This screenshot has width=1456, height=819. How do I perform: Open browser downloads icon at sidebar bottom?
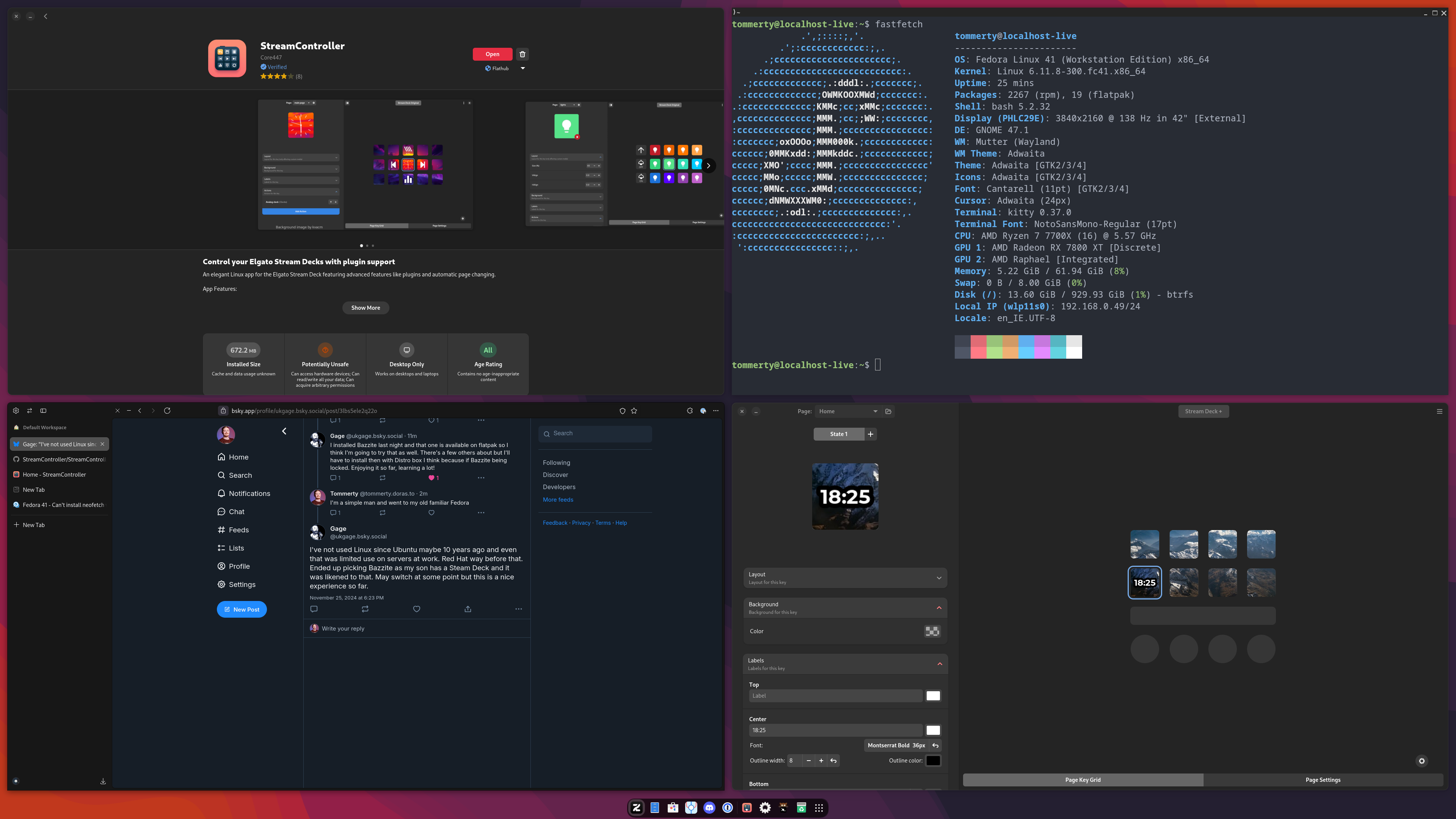coord(103,782)
